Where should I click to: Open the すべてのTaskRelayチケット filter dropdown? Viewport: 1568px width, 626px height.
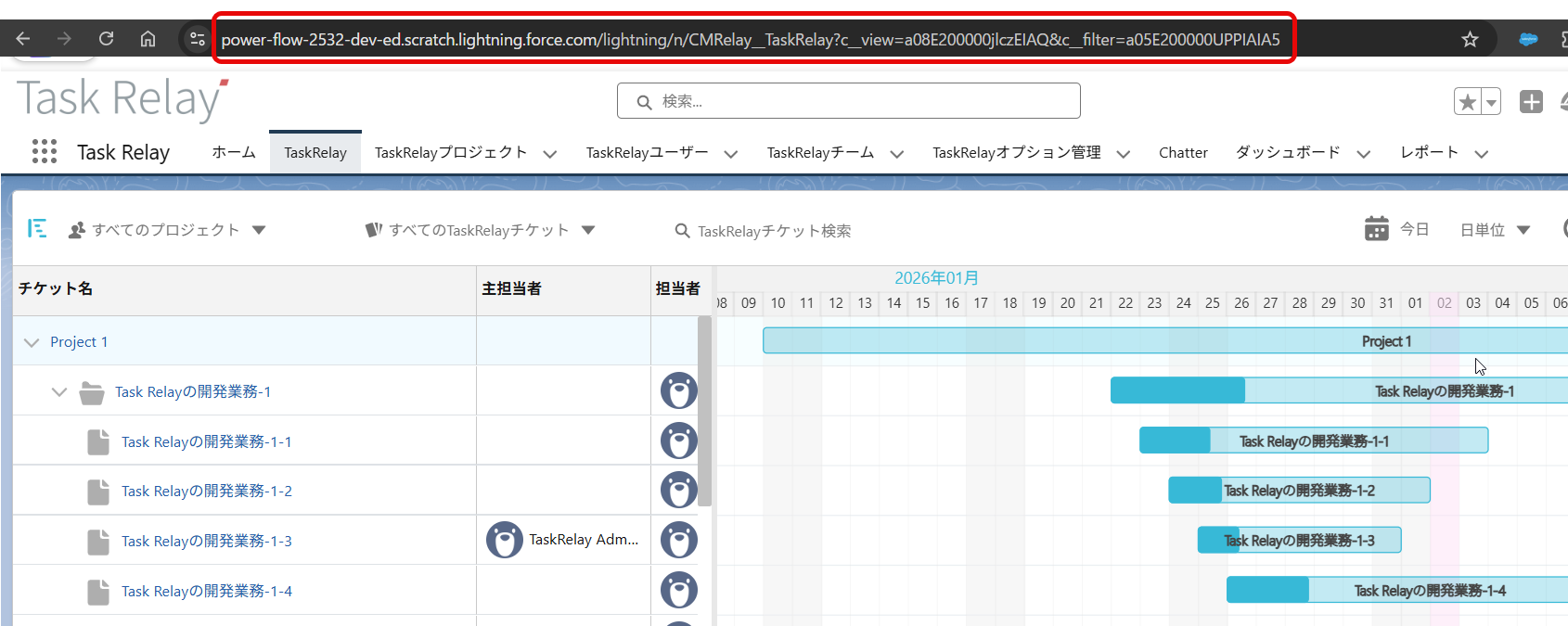point(588,230)
